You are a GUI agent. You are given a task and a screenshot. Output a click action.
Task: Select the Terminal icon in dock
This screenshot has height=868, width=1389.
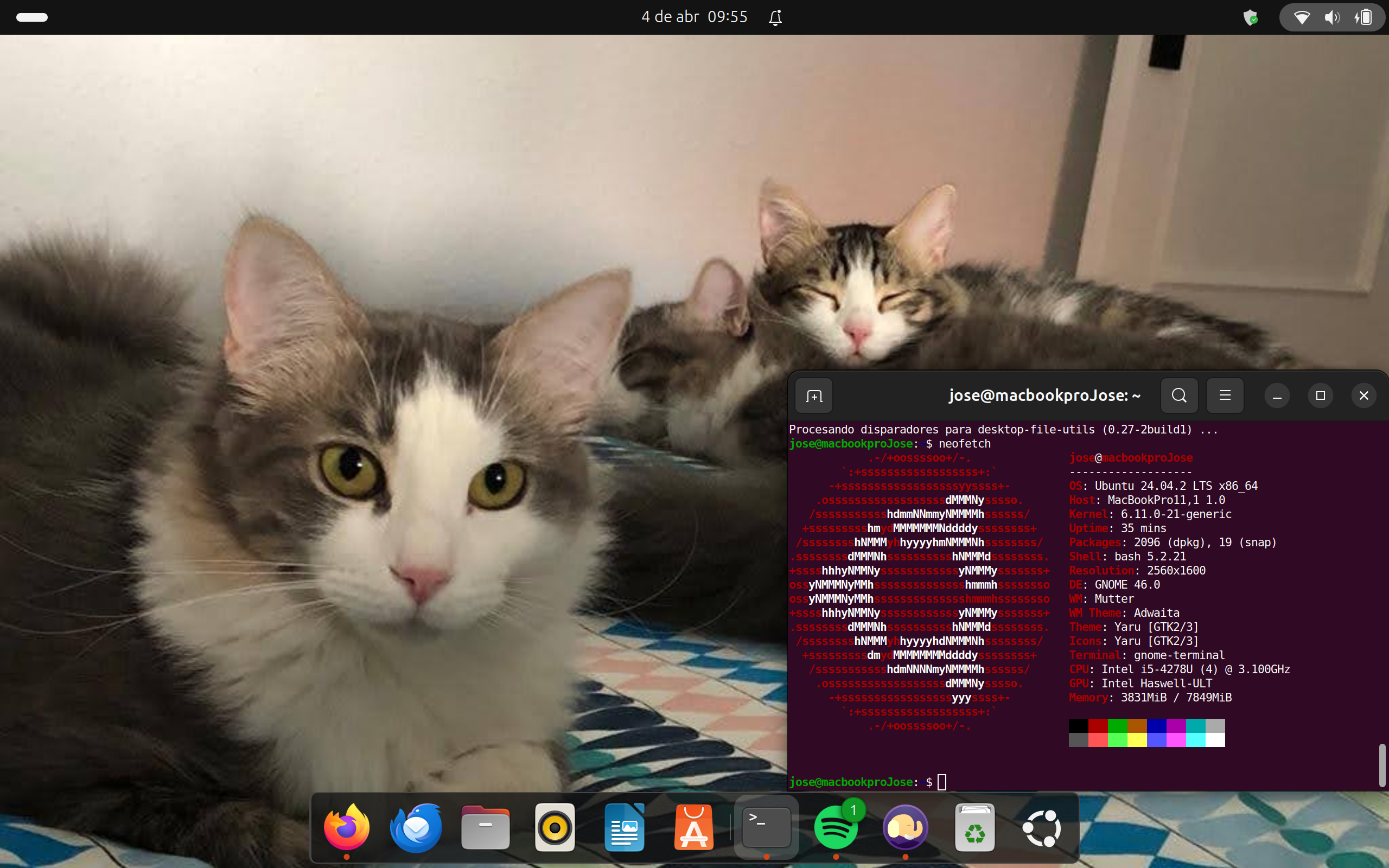767,827
